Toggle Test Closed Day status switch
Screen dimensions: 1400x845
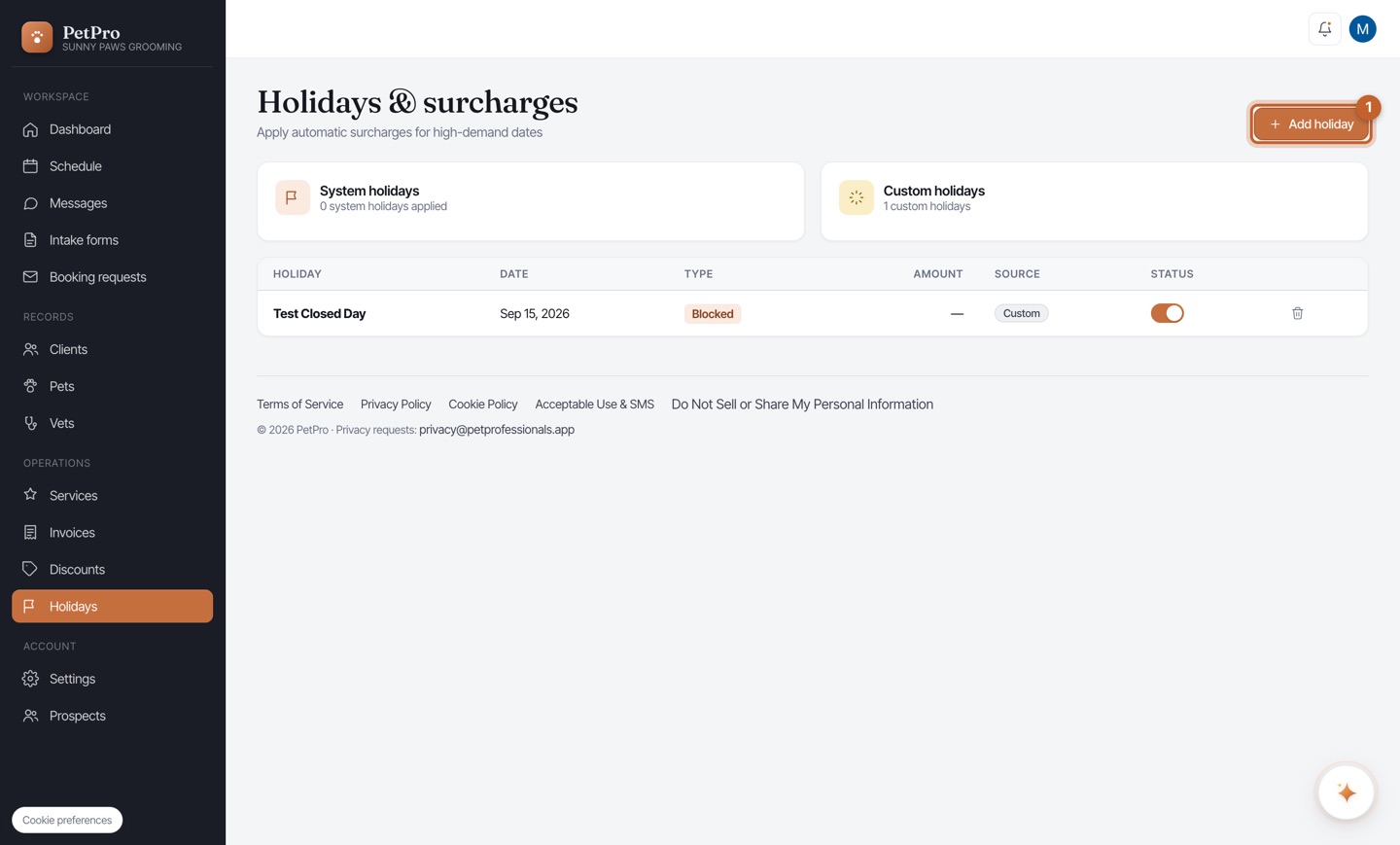(x=1167, y=313)
